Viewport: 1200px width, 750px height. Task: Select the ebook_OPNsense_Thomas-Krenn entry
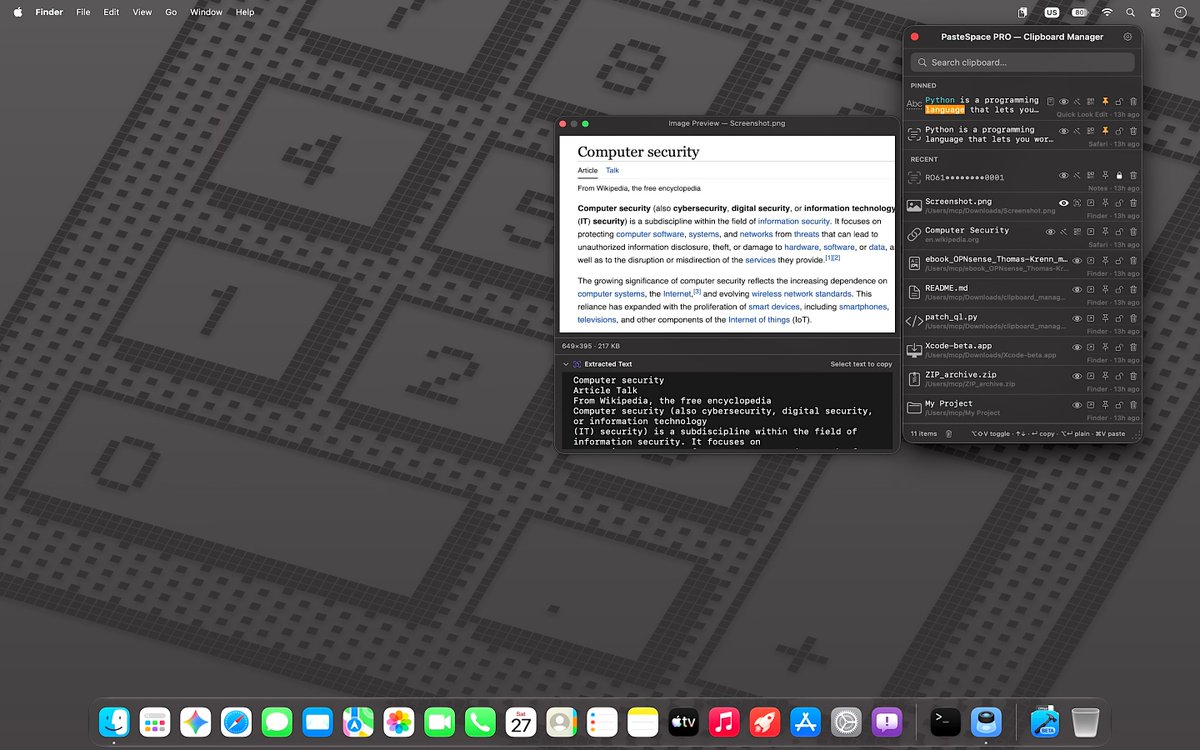click(x=1022, y=264)
